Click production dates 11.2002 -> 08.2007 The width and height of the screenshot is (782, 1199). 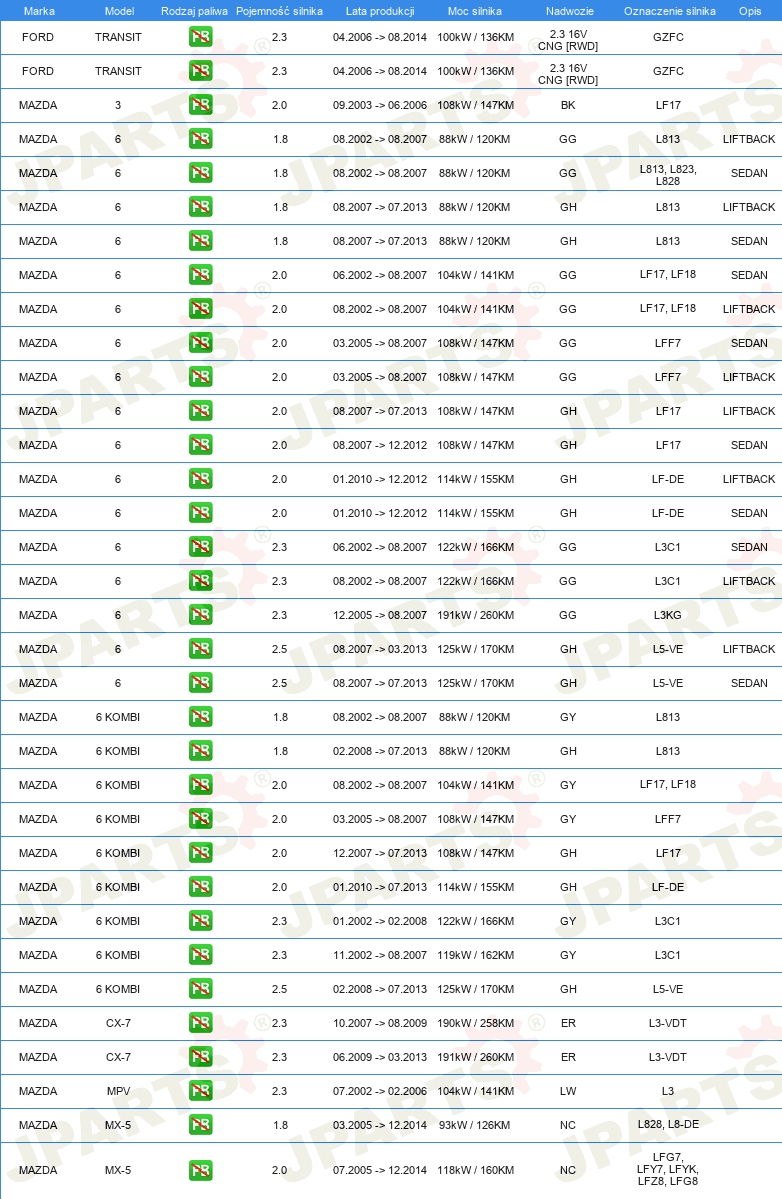tap(380, 954)
